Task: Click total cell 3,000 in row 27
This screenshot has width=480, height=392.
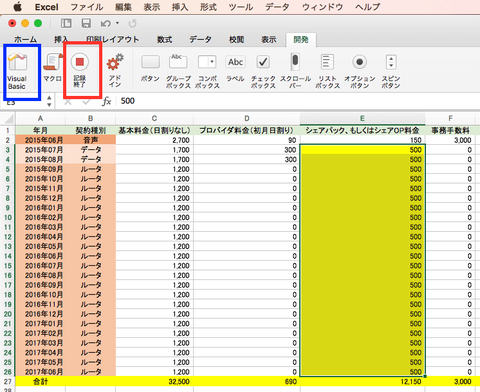Action: coord(450,382)
